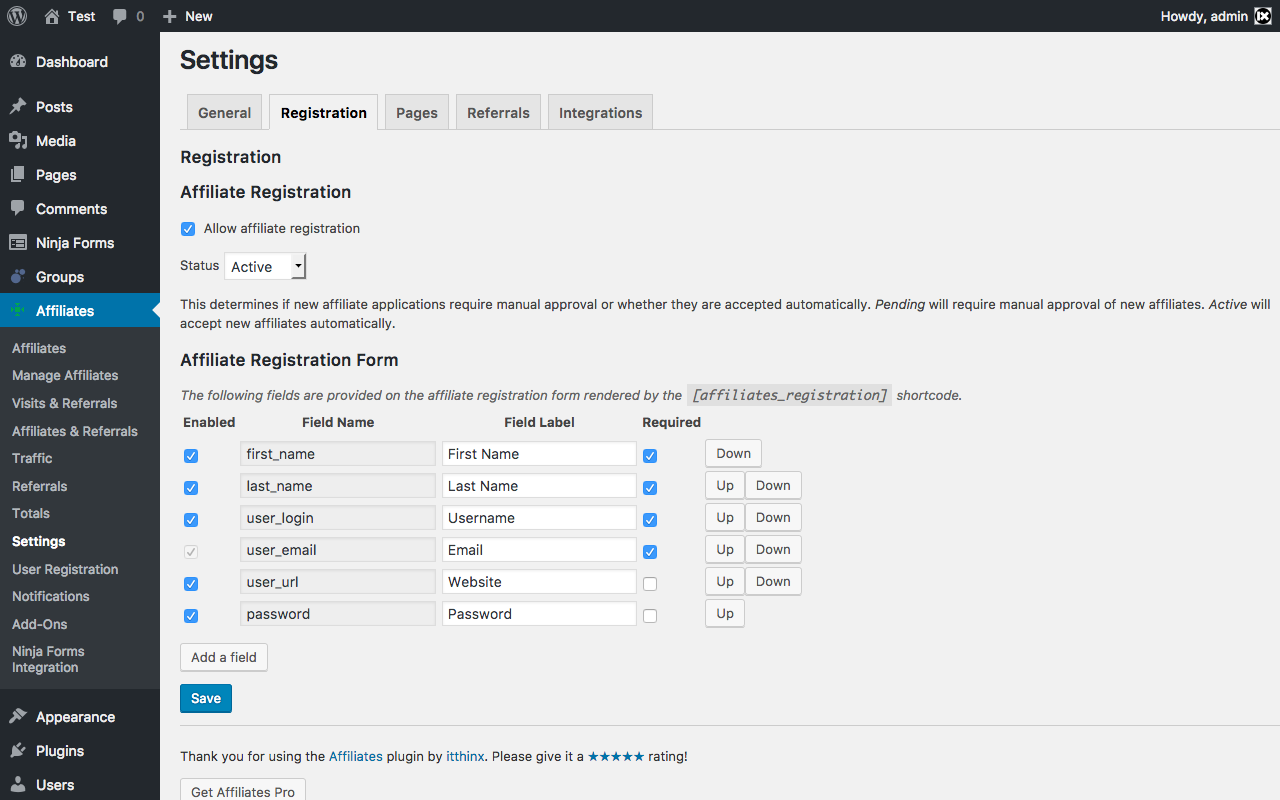Viewport: 1280px width, 800px height.
Task: Open Ninja Forms Integration submenu item
Action: coord(48,660)
